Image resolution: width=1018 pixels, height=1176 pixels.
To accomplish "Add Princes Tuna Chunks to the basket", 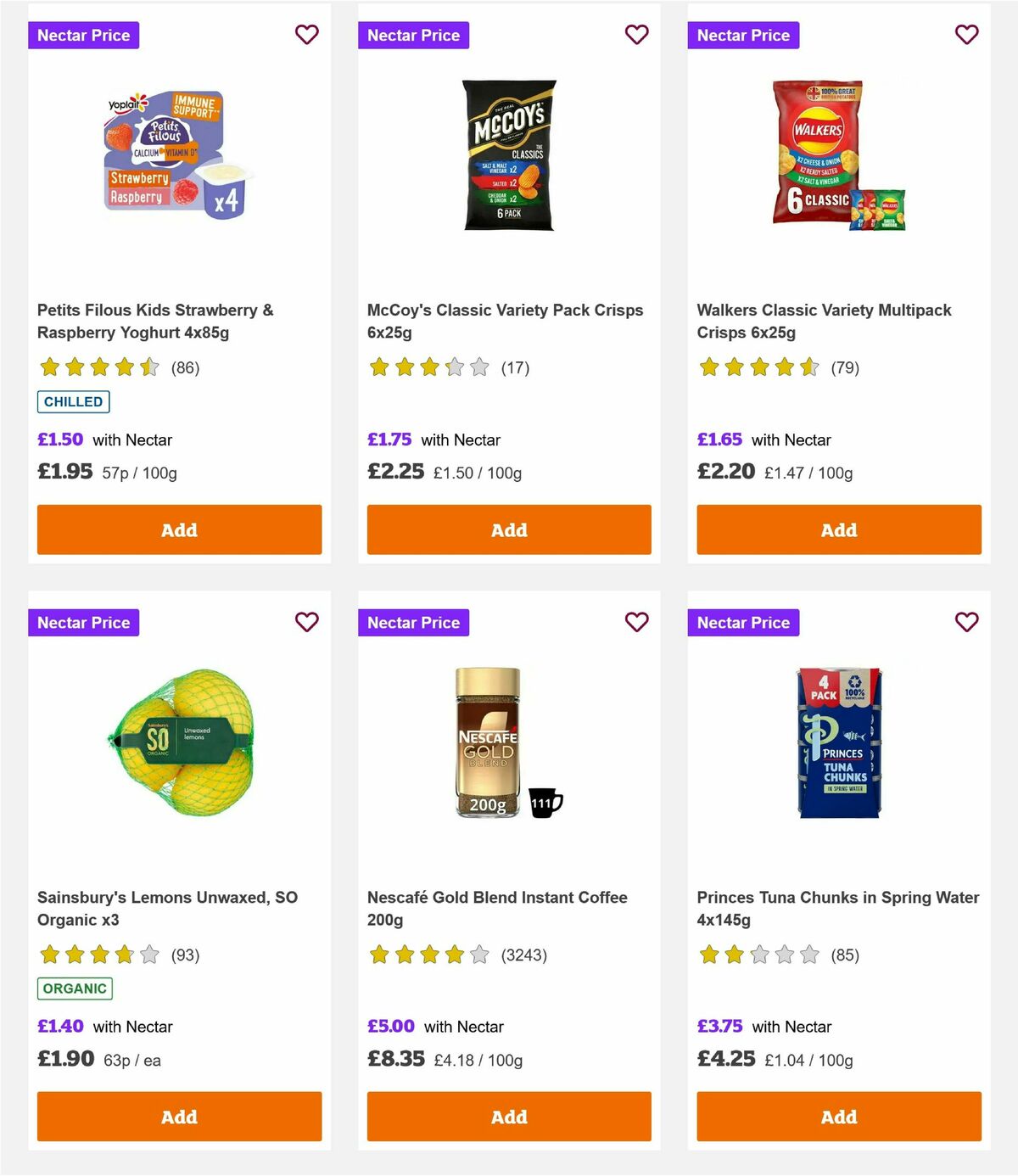I will coord(838,1117).
